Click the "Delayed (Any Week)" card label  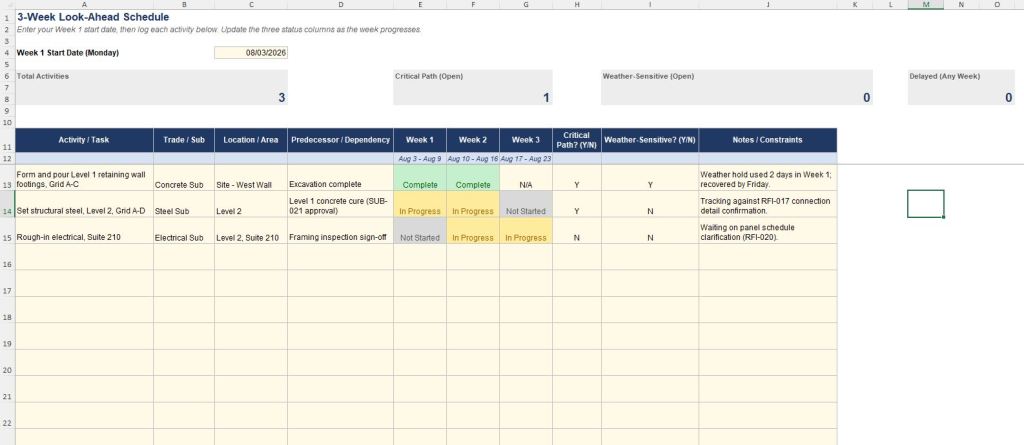944,76
